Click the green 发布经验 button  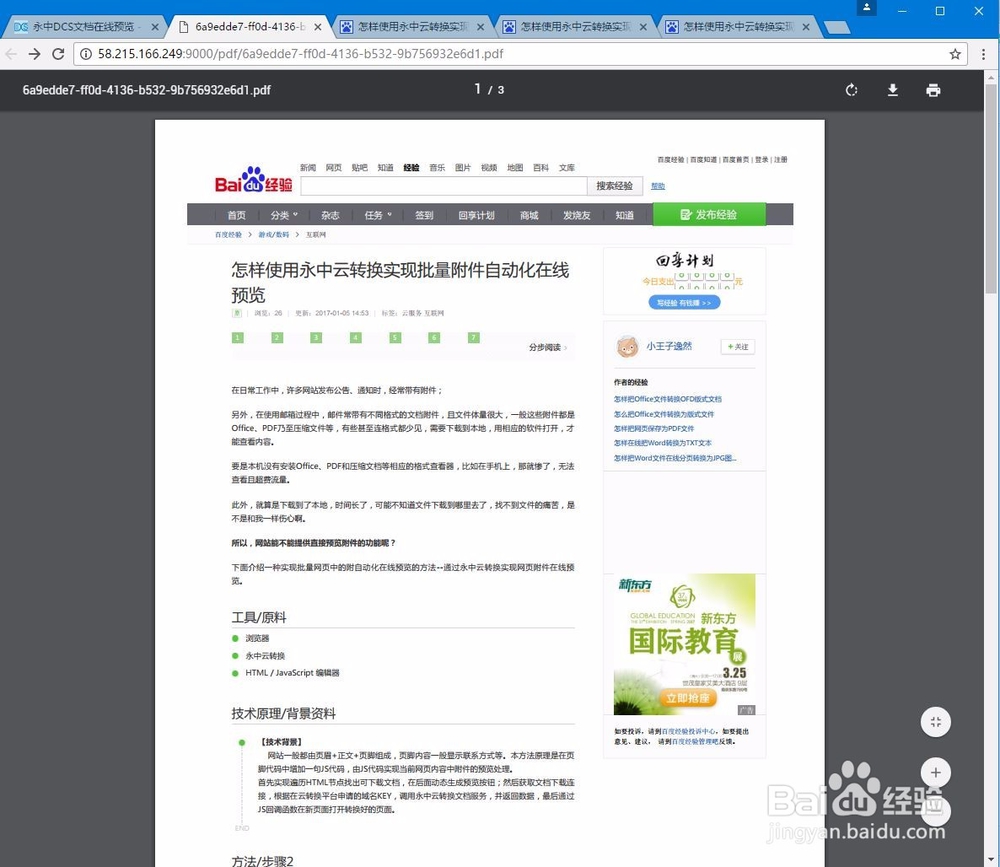[x=708, y=214]
